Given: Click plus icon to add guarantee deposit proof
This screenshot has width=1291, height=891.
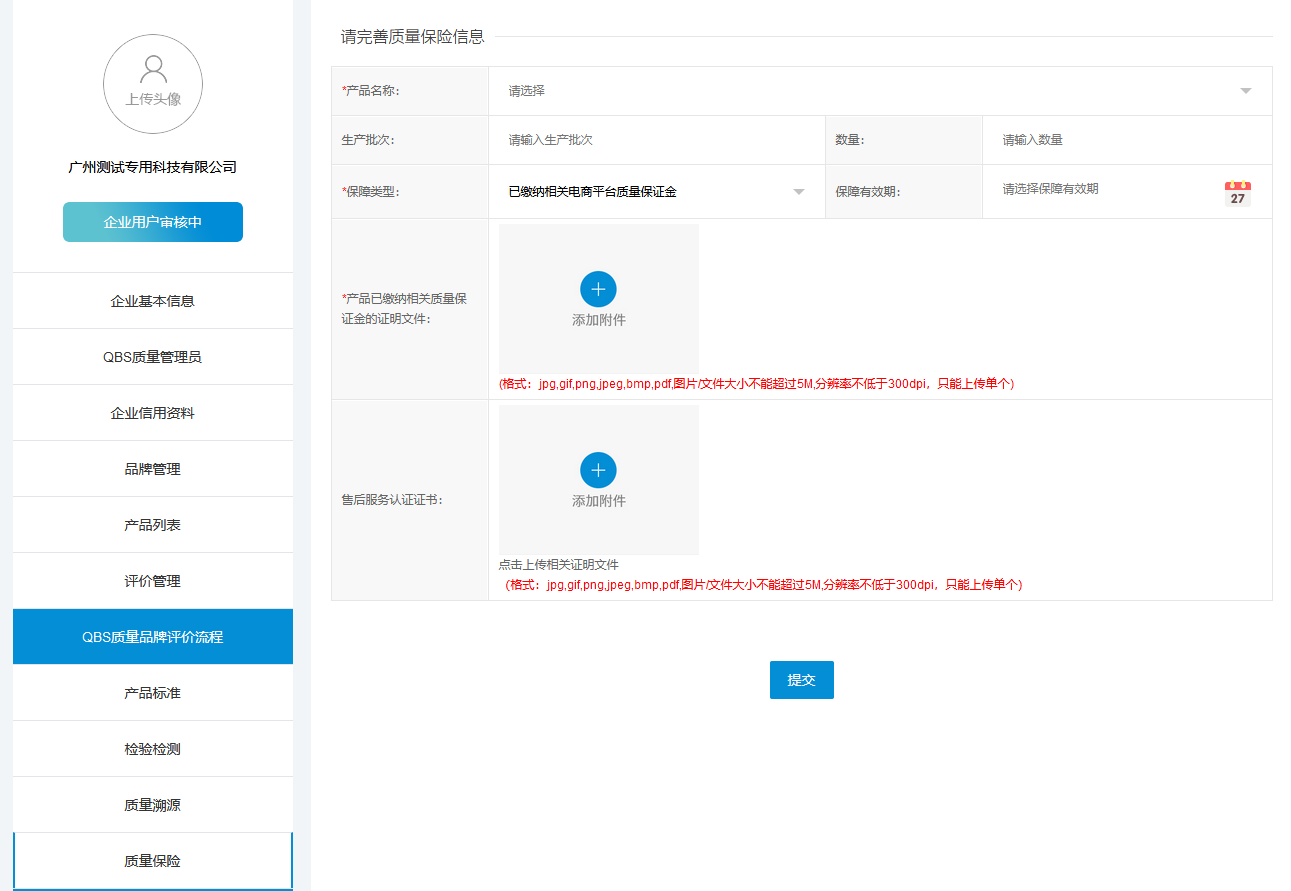Looking at the screenshot, I should point(598,289).
